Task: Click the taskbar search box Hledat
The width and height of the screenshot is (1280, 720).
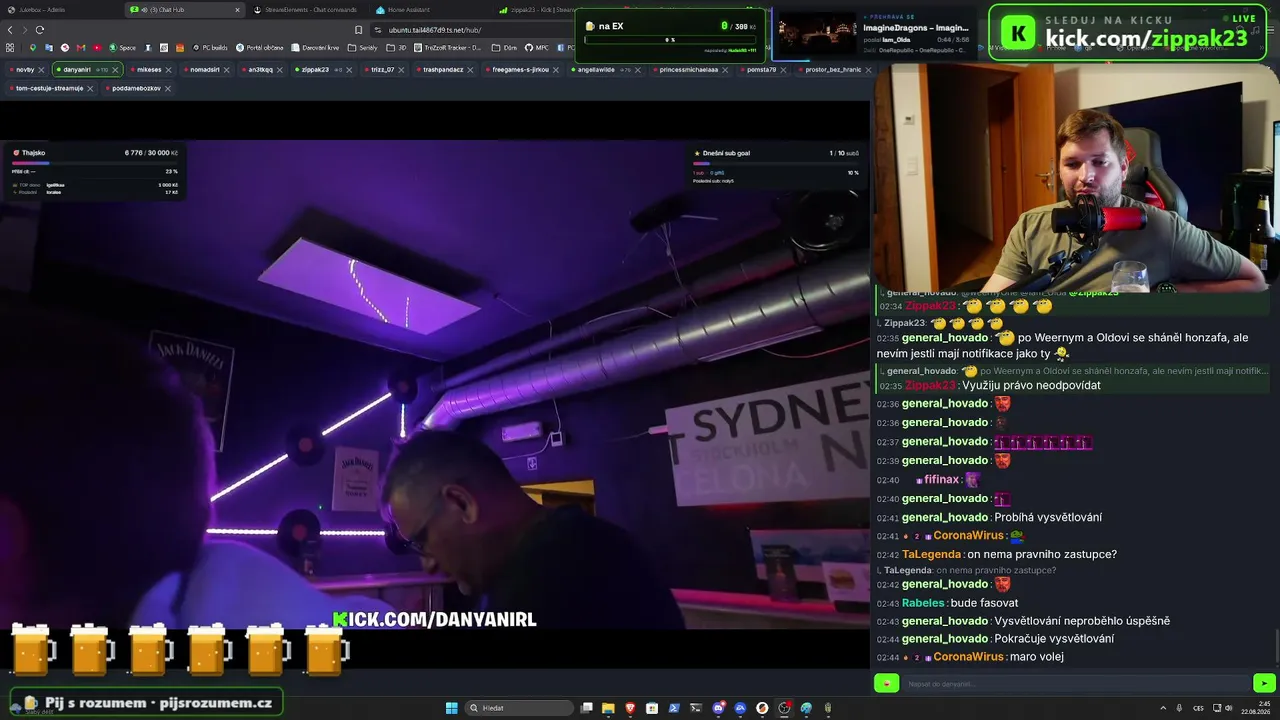Action: click(520, 708)
